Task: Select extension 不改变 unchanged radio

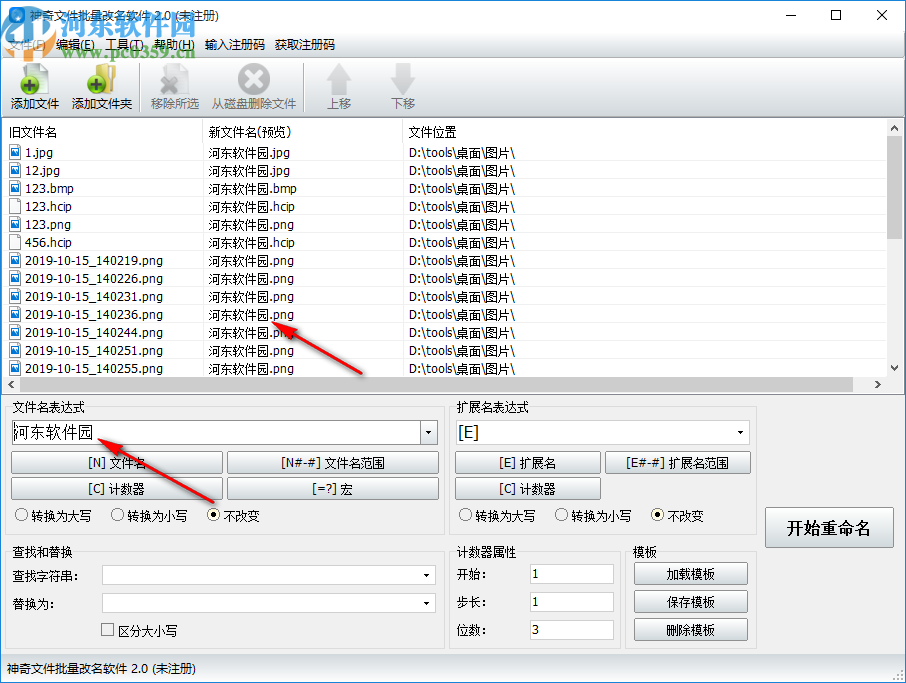Action: [657, 515]
